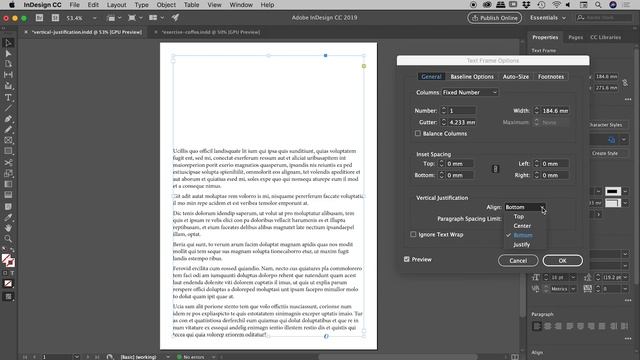Image resolution: width=640 pixels, height=360 pixels.
Task: Select the Free Transform tool
Action: pos(8,173)
